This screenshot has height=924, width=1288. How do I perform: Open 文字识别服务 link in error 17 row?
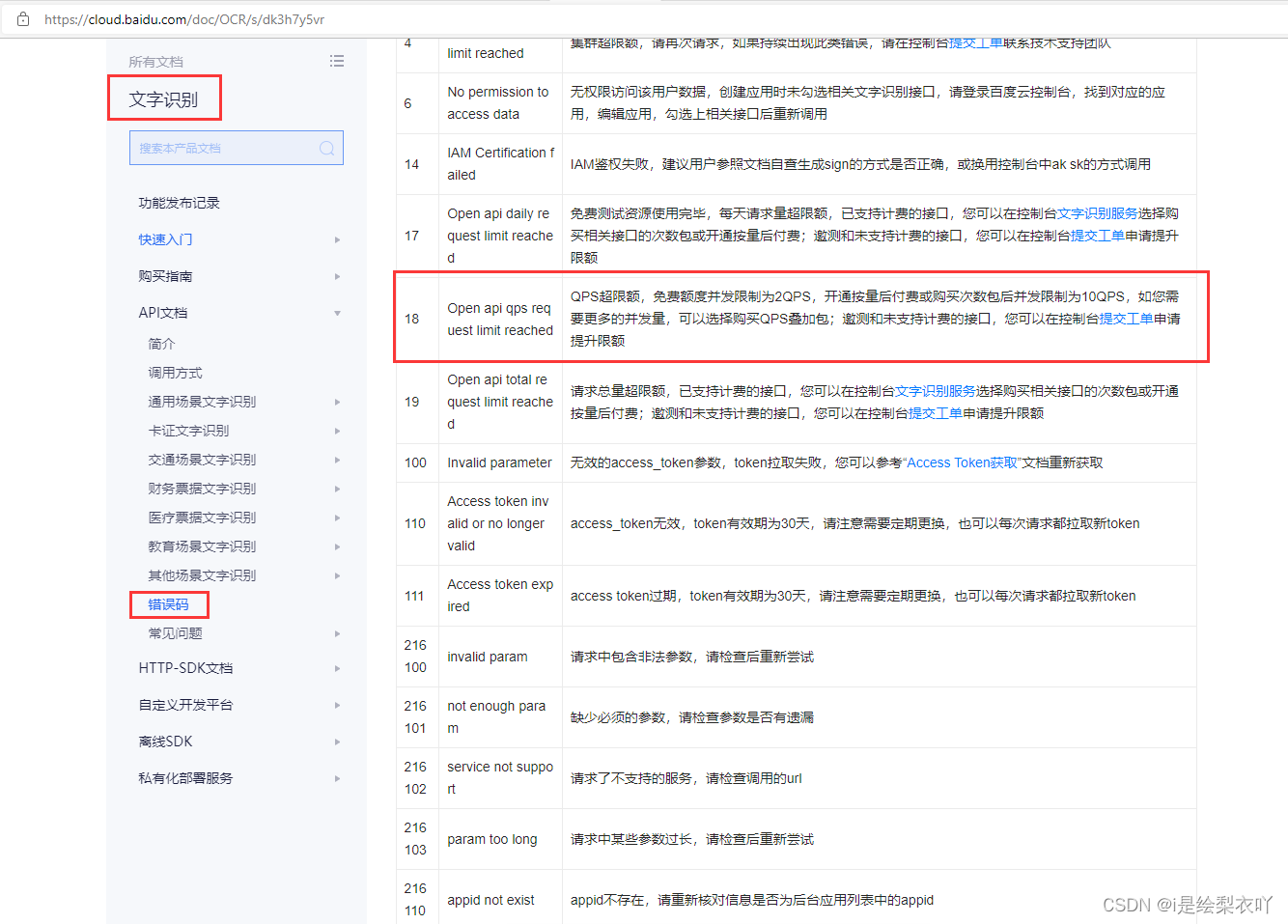tap(1097, 213)
